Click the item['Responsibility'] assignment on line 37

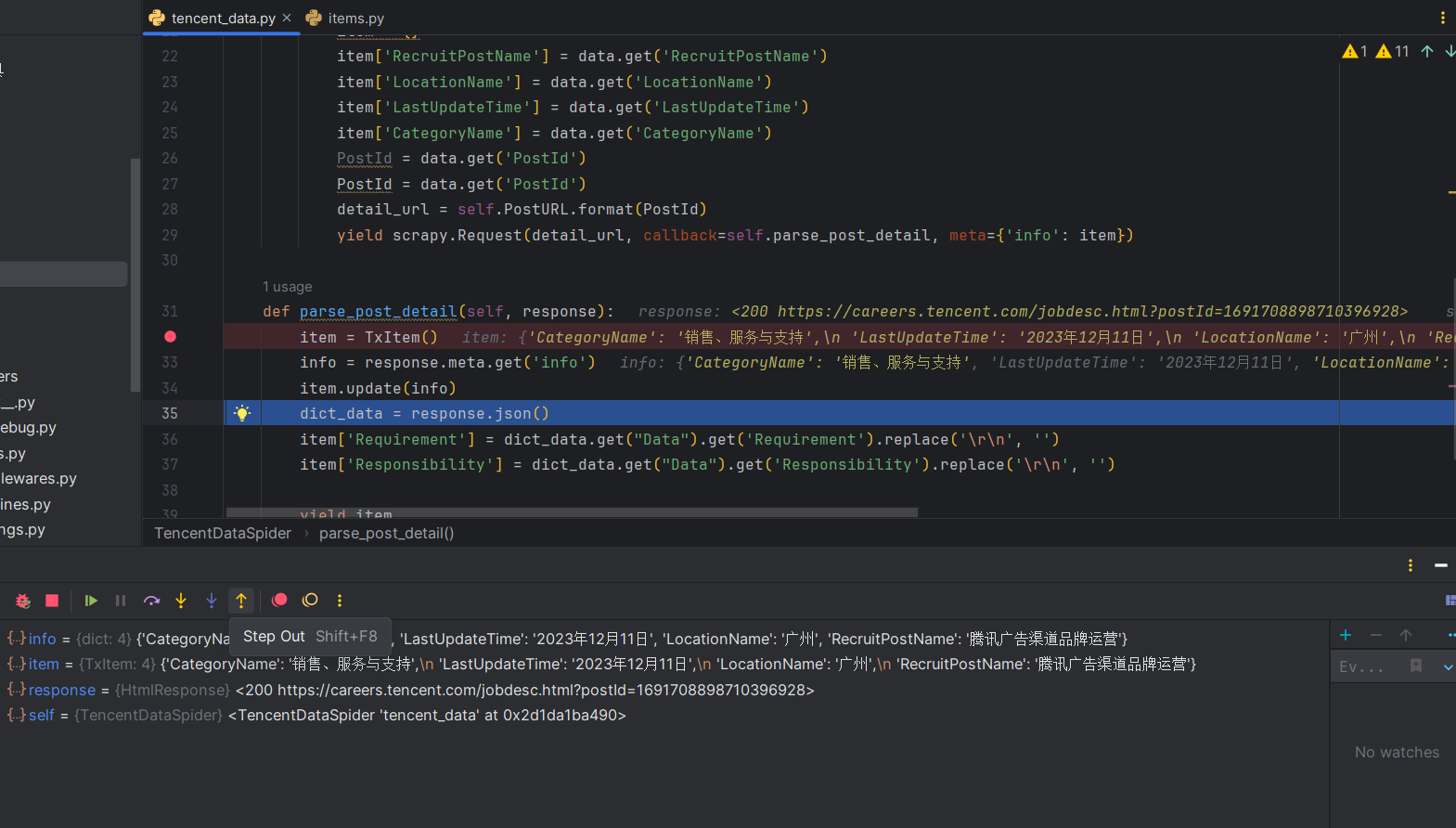[x=707, y=464]
